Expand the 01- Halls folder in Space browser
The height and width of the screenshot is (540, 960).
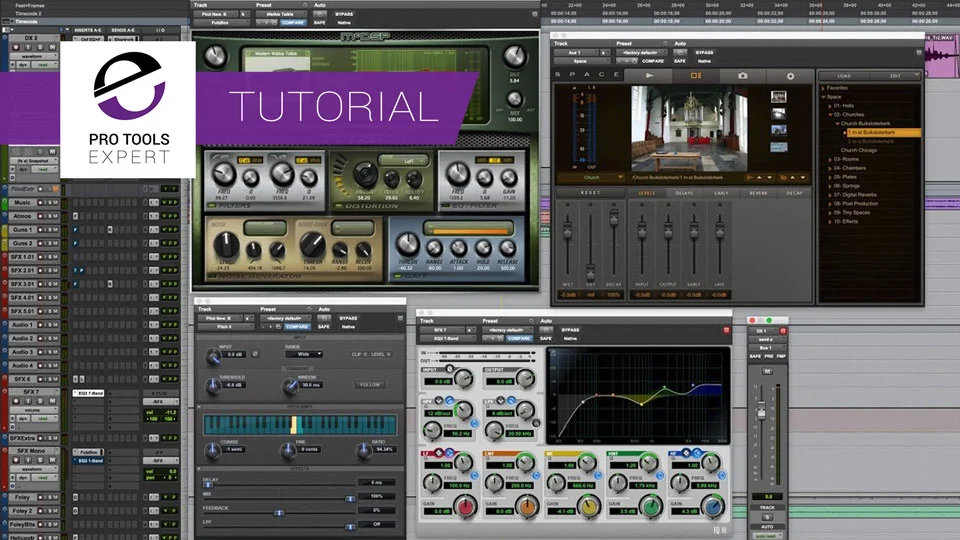[x=830, y=106]
